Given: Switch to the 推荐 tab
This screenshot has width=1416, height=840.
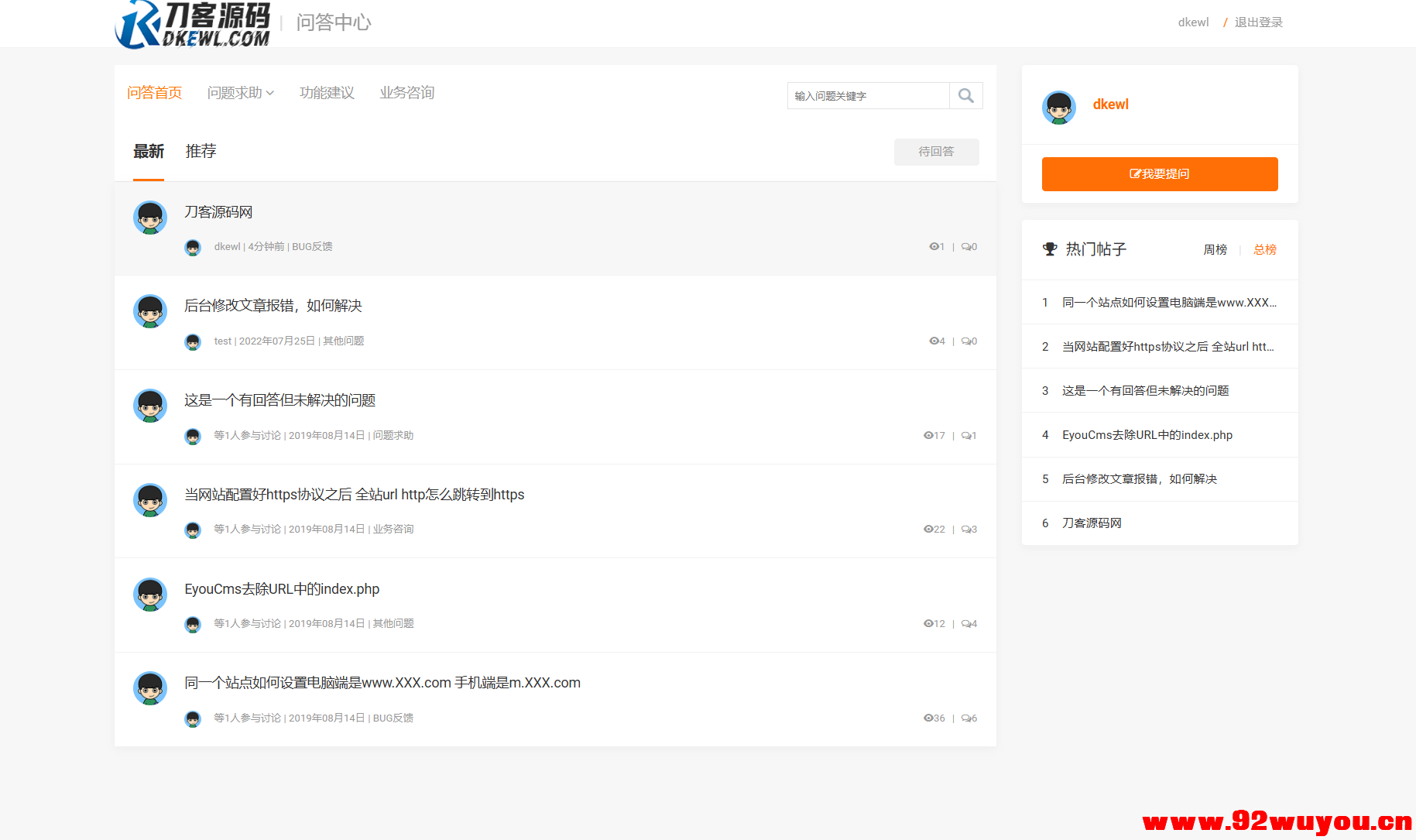Looking at the screenshot, I should coord(201,151).
